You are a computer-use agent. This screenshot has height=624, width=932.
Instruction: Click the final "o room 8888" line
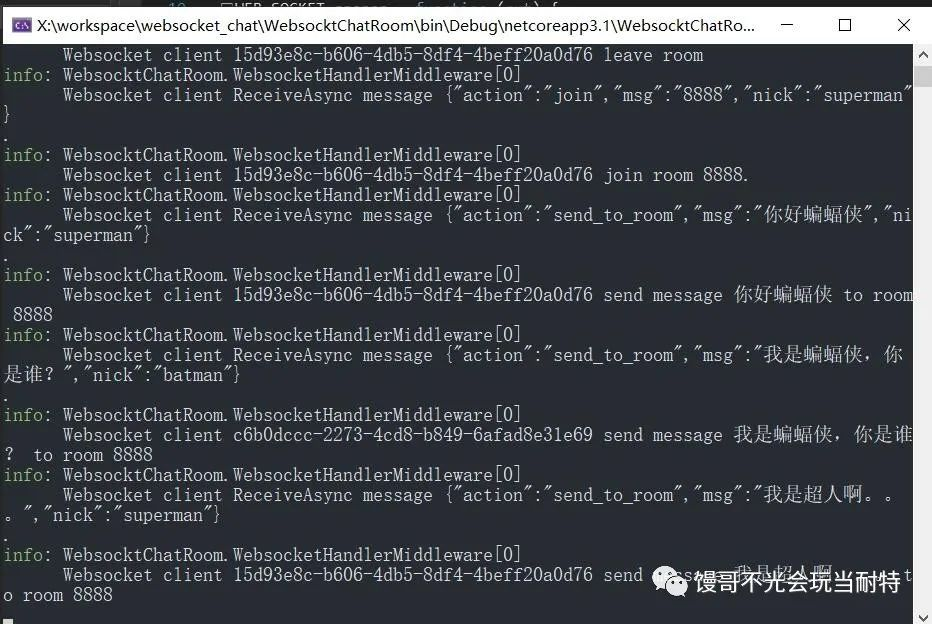click(58, 595)
